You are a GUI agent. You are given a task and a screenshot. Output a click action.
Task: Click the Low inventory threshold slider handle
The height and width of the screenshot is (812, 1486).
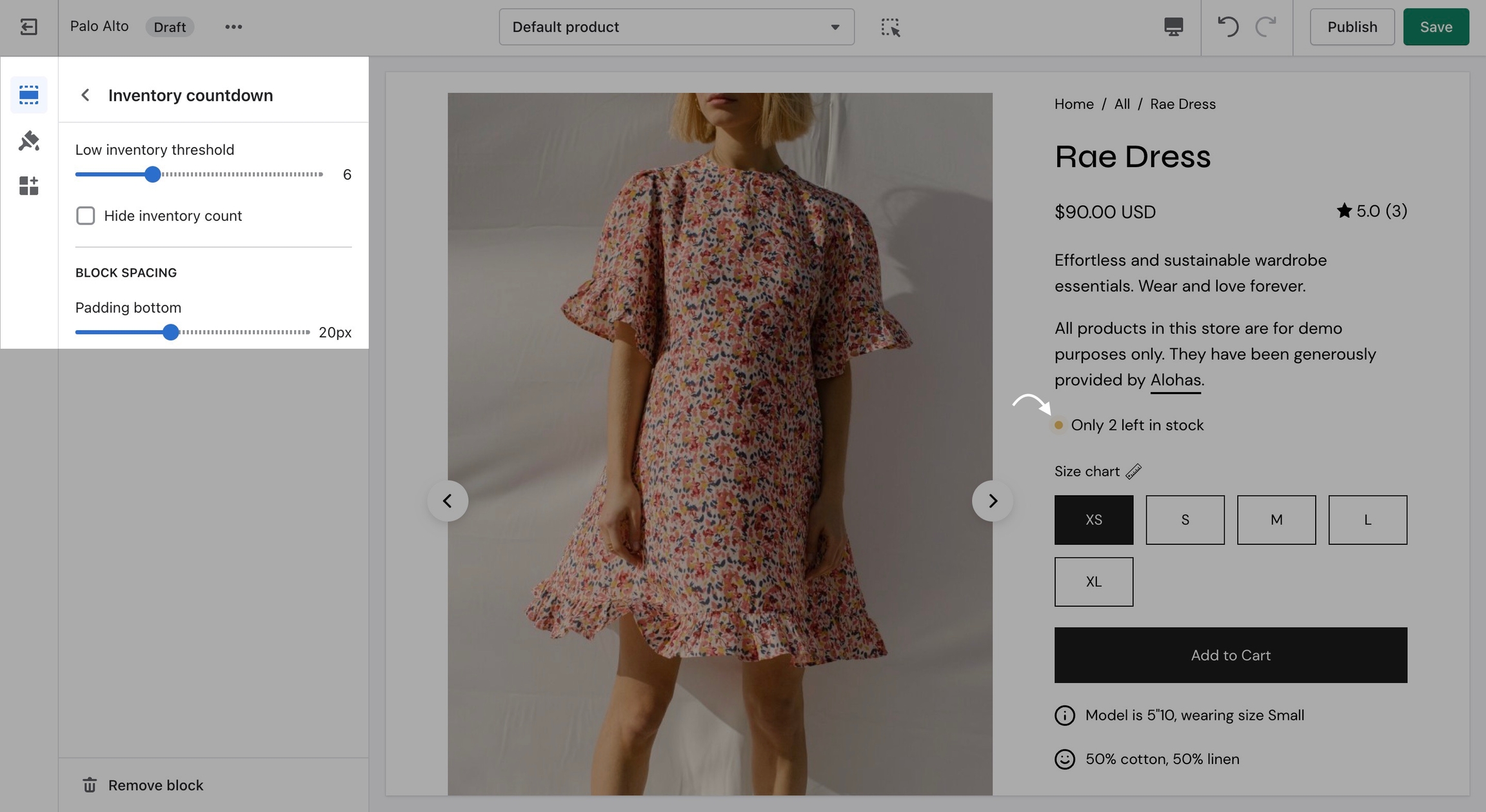(152, 175)
